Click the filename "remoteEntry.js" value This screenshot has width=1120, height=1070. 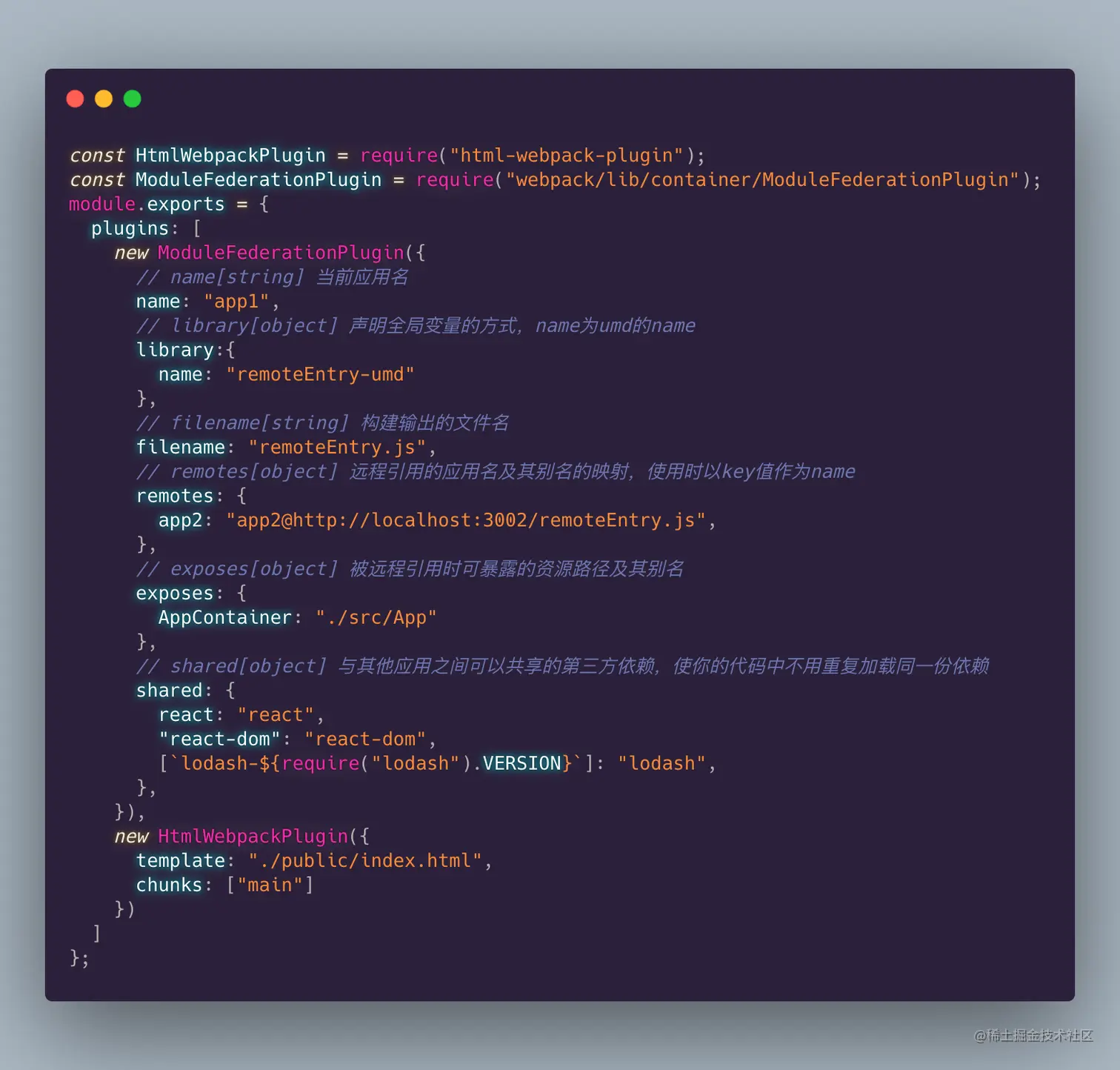(x=337, y=448)
